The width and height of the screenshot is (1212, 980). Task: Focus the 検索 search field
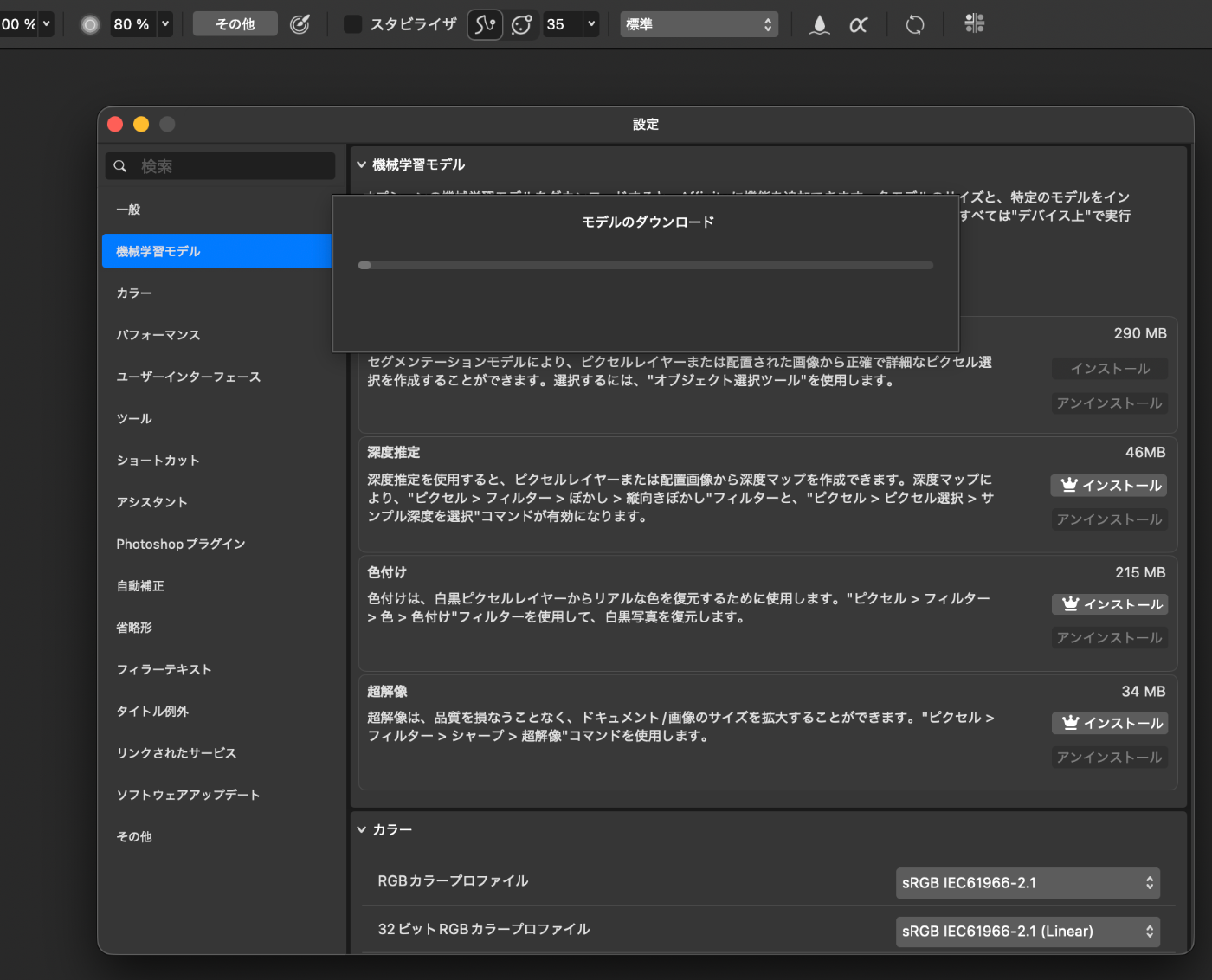[x=220, y=166]
